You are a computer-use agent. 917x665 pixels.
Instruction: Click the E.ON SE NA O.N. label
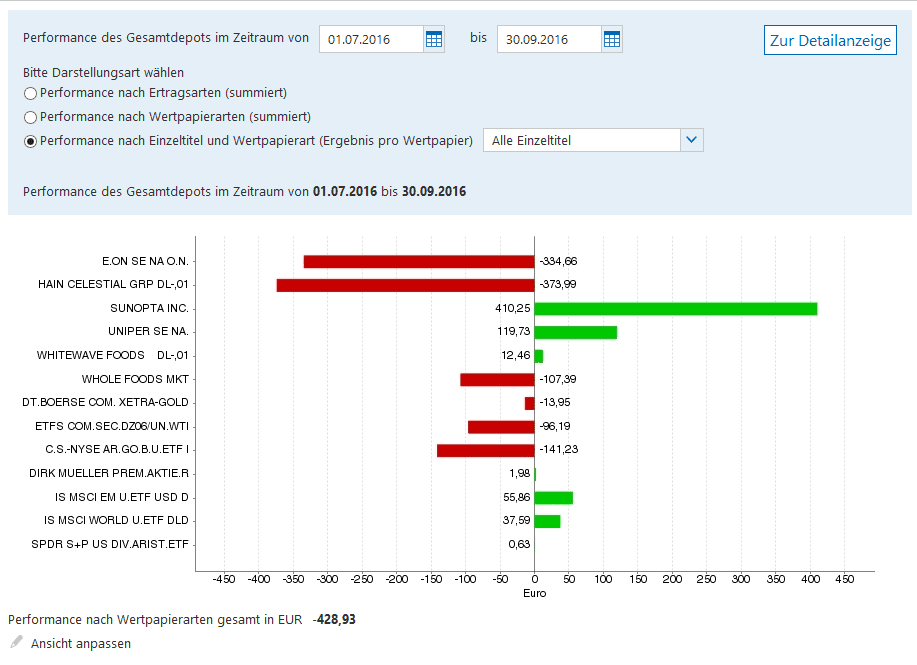(x=145, y=261)
